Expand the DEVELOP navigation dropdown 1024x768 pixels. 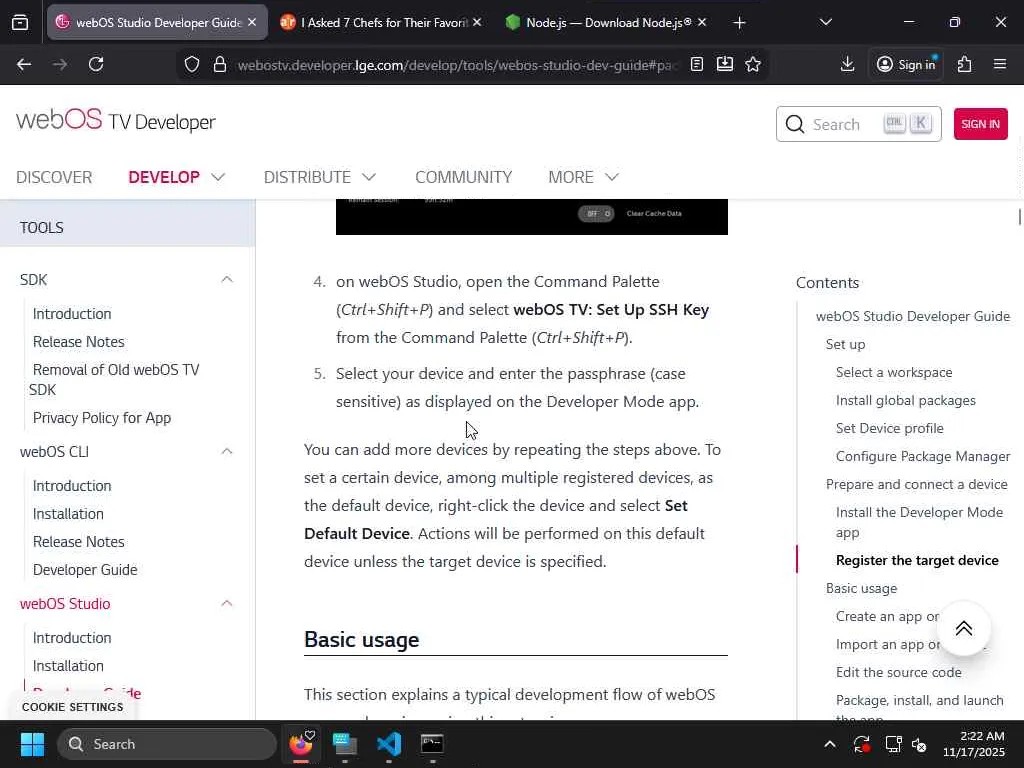point(176,177)
